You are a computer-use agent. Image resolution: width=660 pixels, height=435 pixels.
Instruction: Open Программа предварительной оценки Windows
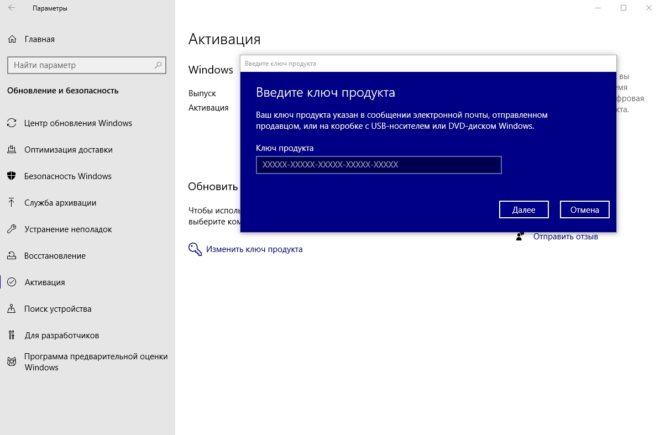point(96,362)
